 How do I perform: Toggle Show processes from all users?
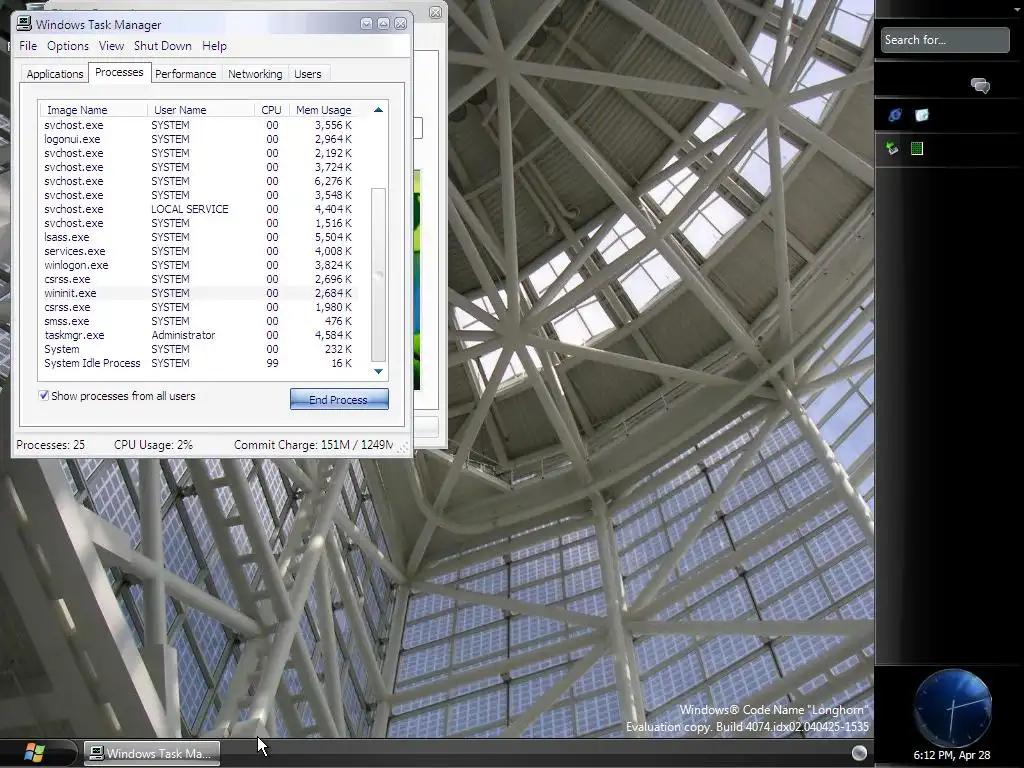coord(44,395)
